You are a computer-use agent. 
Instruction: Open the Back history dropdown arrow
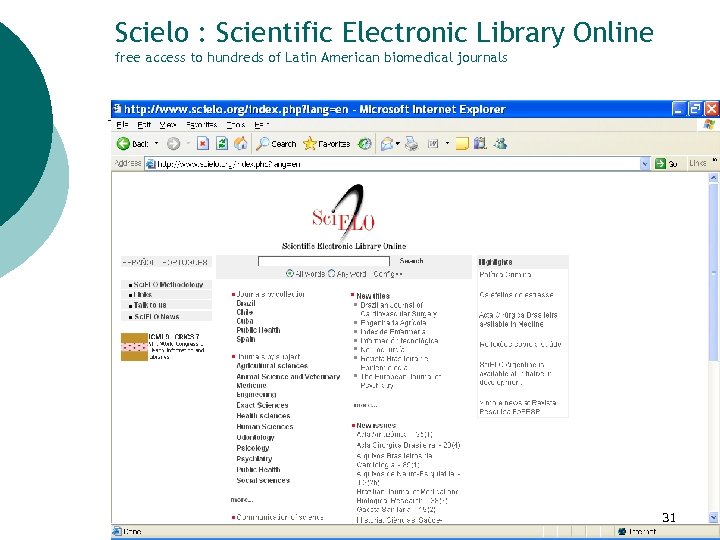(x=156, y=144)
